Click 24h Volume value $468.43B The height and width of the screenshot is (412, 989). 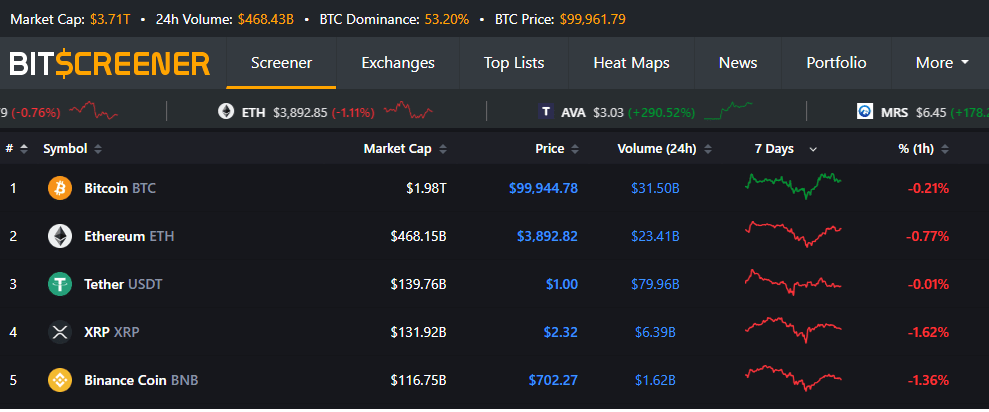tap(266, 20)
